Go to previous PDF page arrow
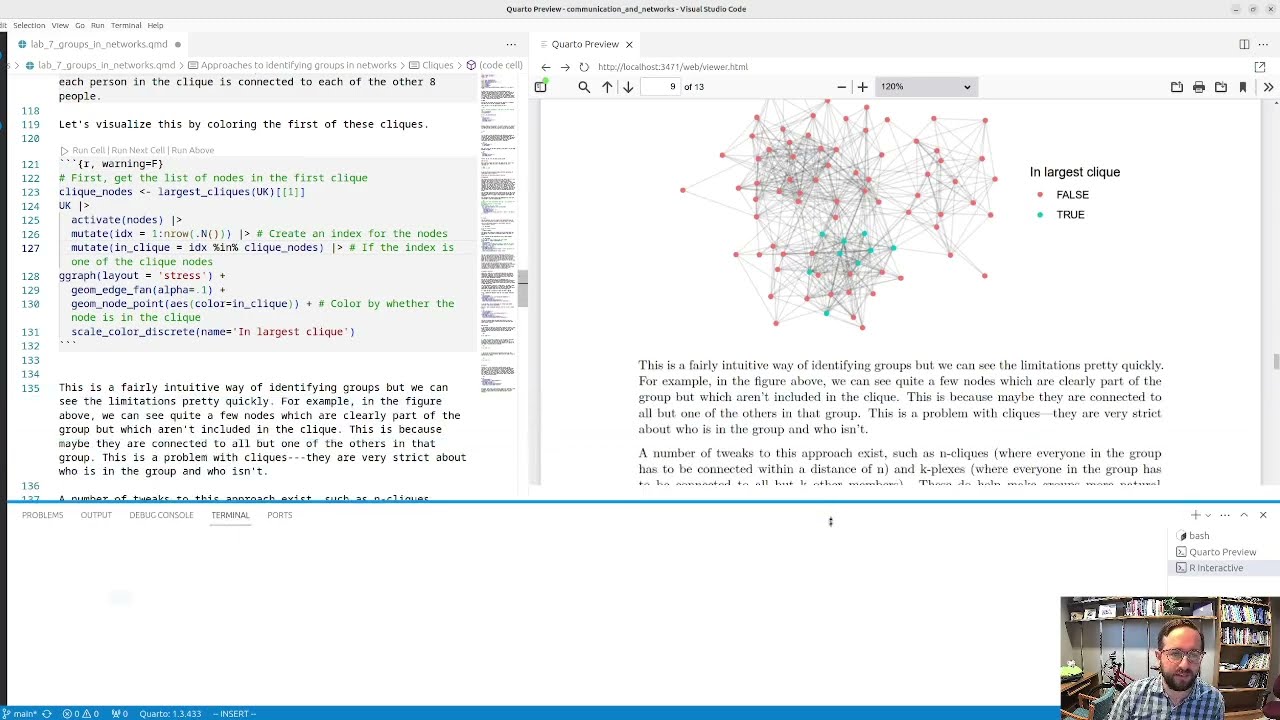 click(x=607, y=87)
